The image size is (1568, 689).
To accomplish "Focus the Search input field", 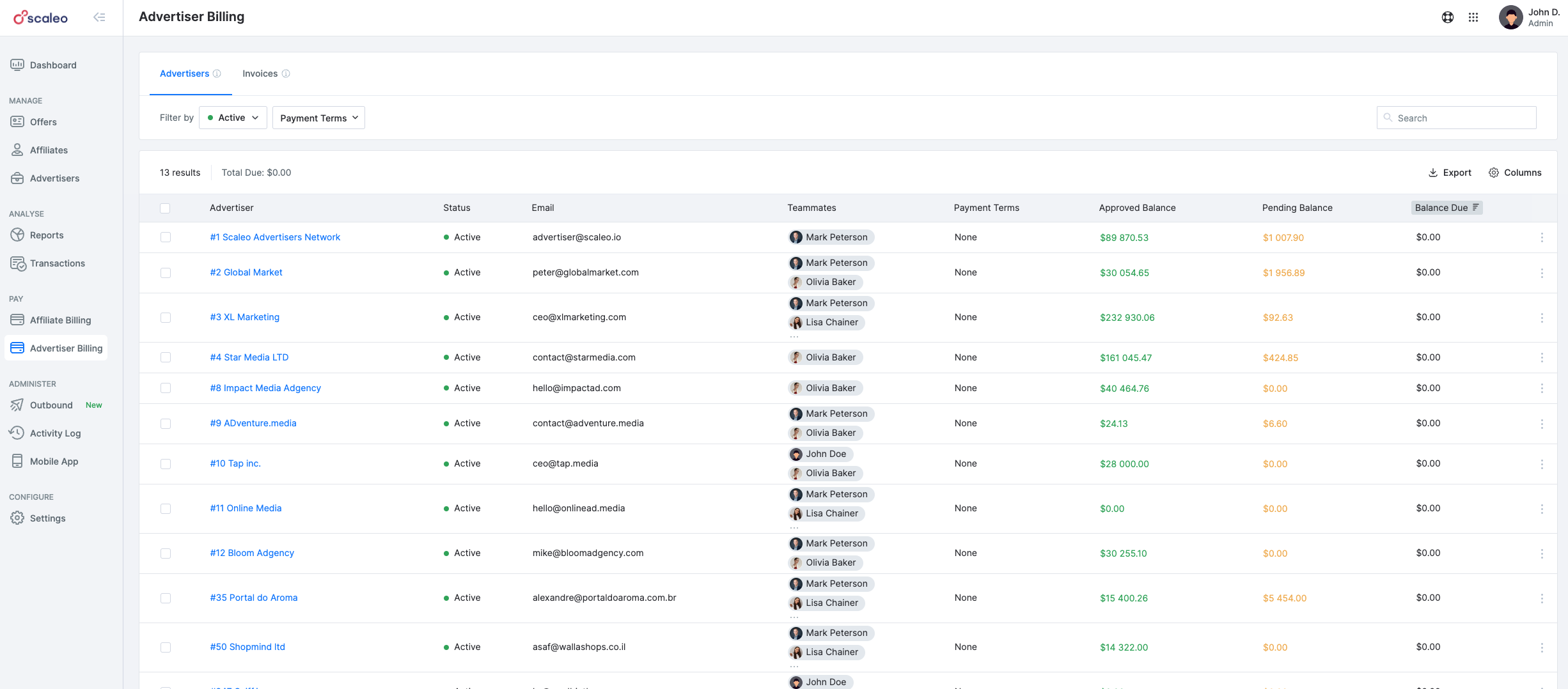I will (1456, 118).
